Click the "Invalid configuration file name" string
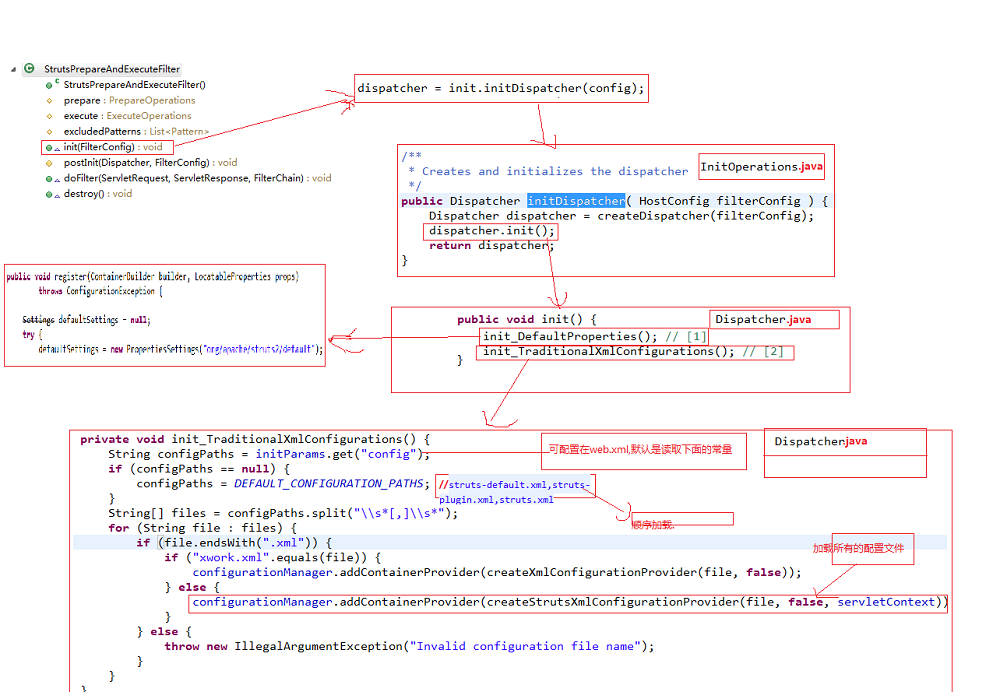This screenshot has width=1000, height=692. [525, 646]
